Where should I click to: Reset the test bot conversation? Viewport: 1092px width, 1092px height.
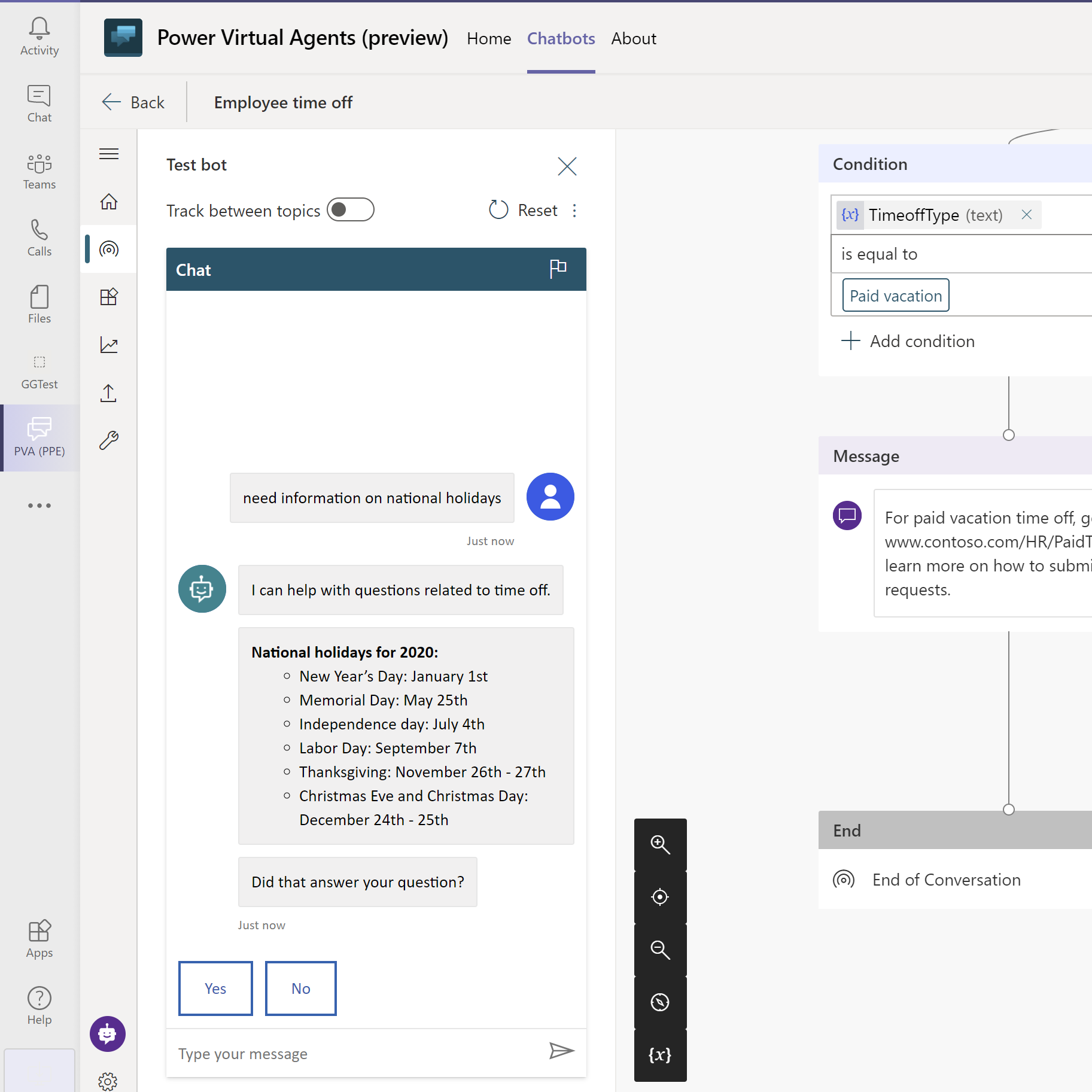tap(524, 210)
